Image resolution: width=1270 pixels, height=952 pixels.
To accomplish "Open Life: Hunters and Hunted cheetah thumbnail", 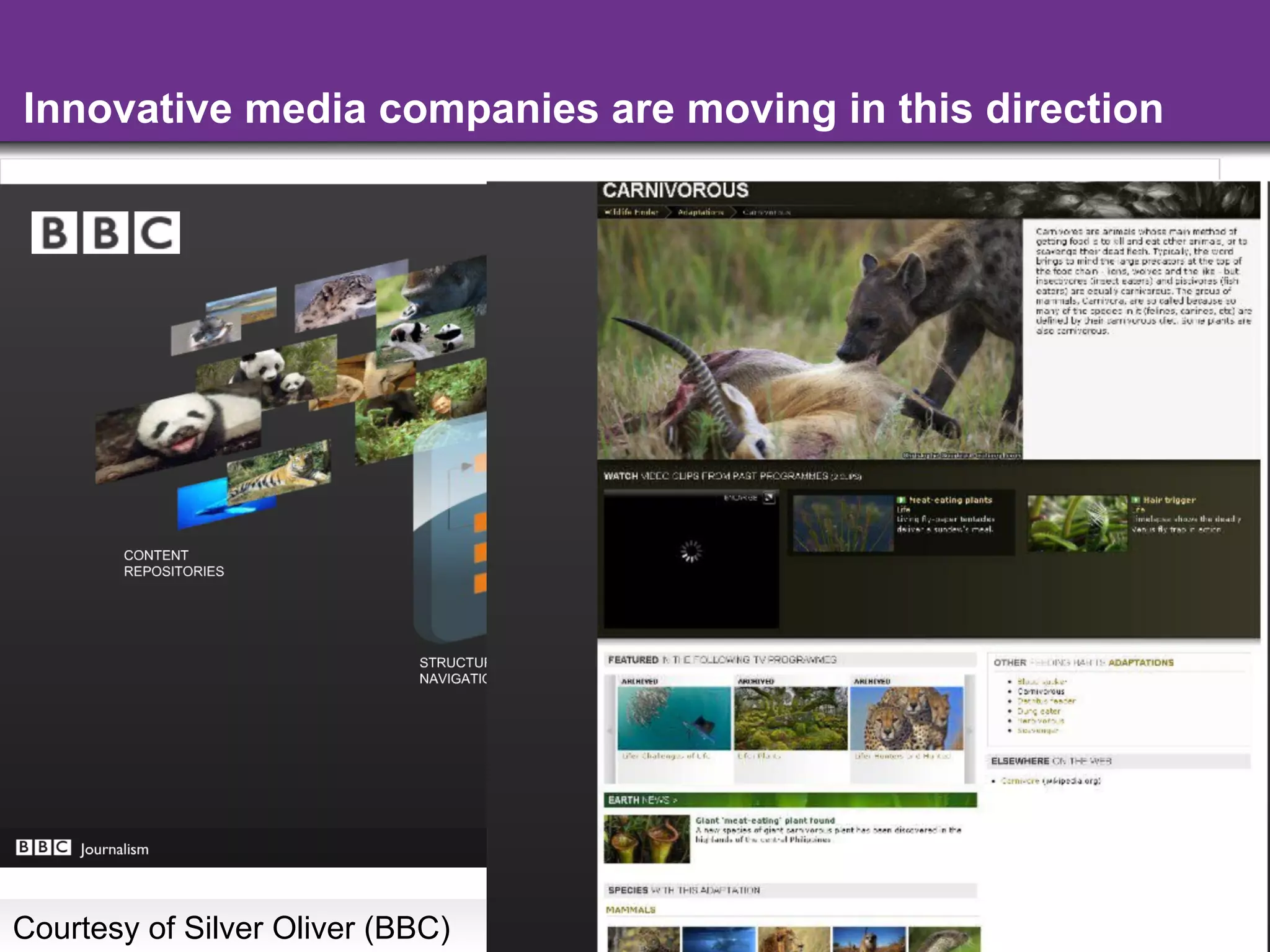I will click(907, 718).
